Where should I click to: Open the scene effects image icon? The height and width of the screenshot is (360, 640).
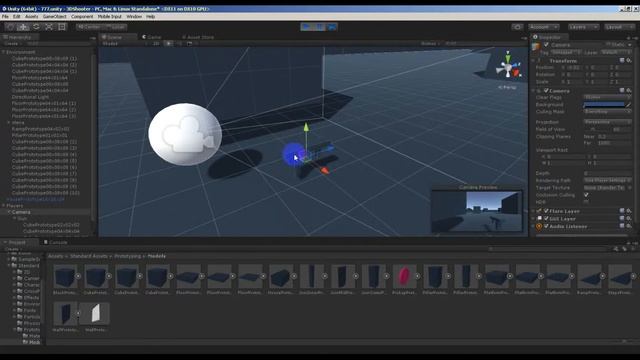point(189,43)
